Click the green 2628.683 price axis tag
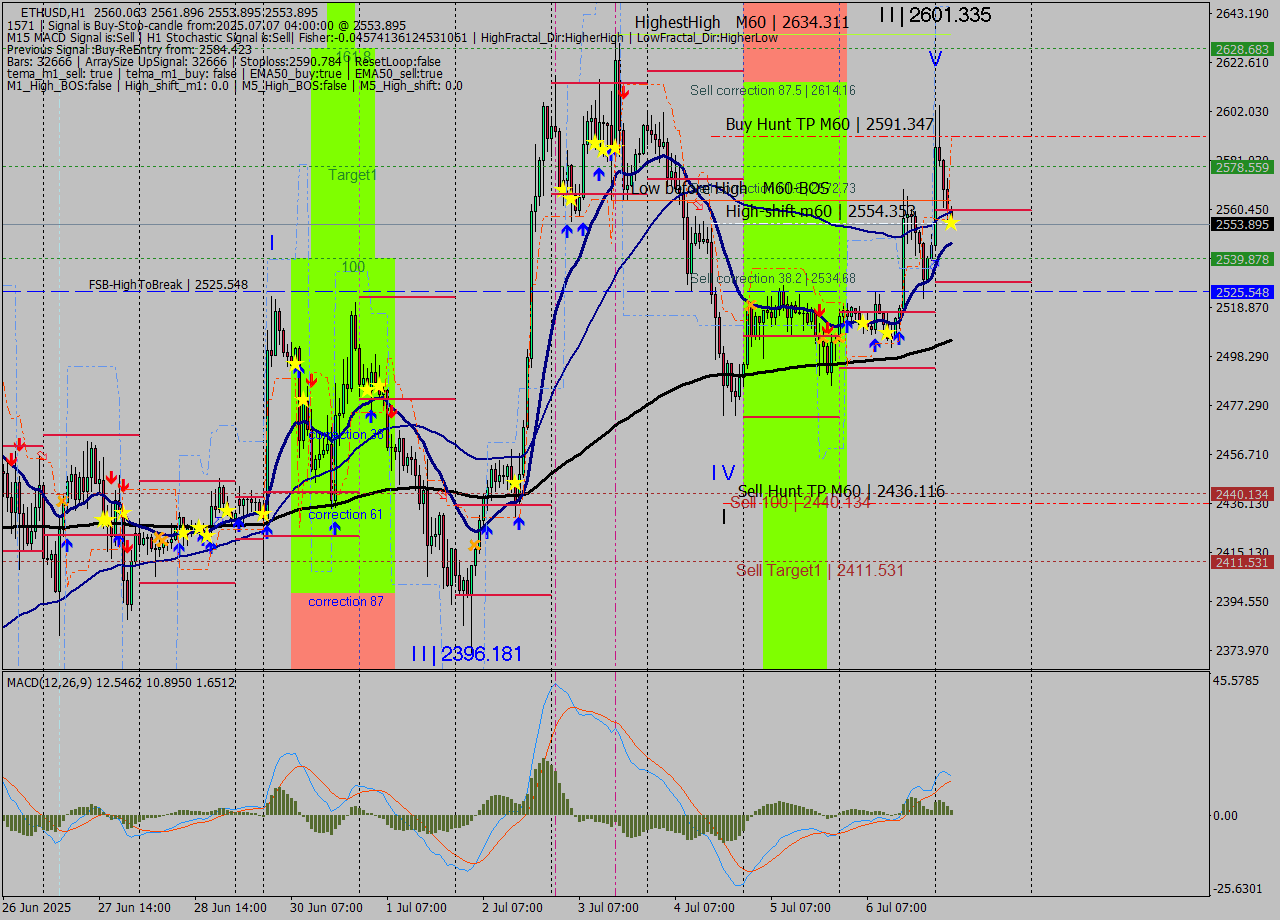This screenshot has height=920, width=1280. [x=1242, y=49]
